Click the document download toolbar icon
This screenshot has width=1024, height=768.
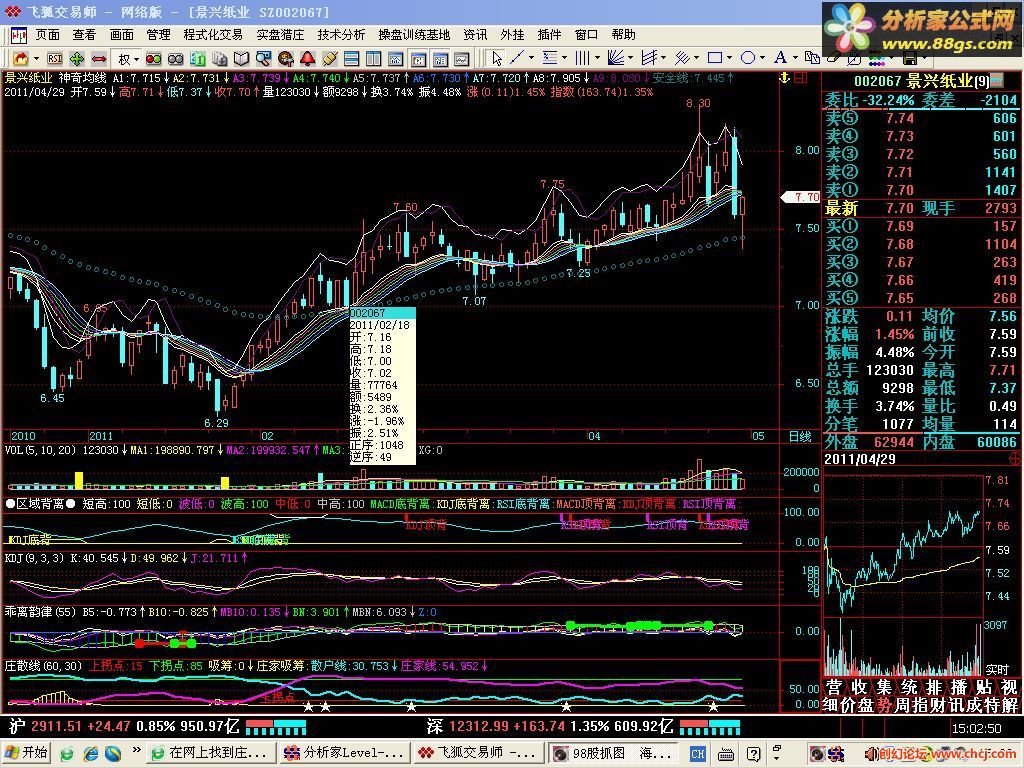(x=219, y=59)
